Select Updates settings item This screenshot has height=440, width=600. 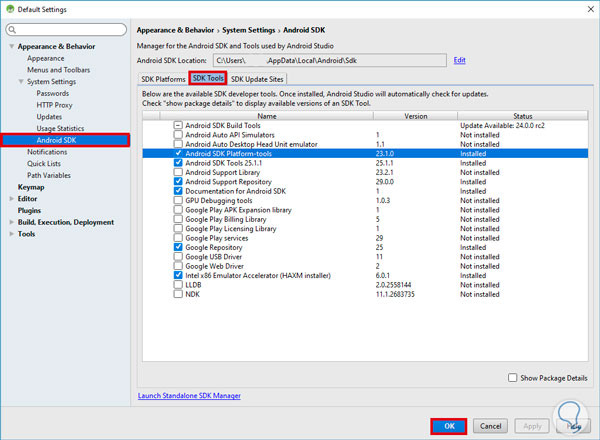[x=49, y=117]
